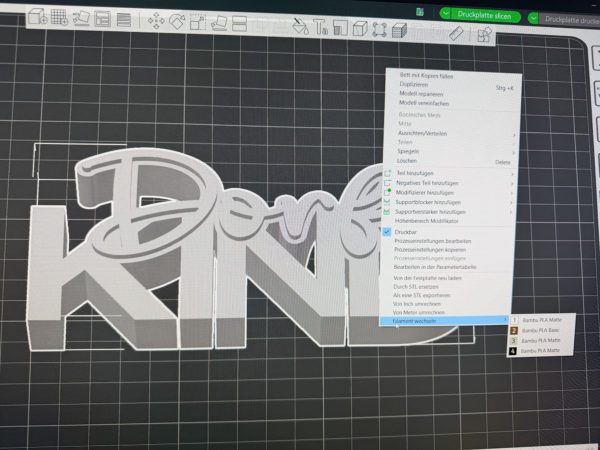The height and width of the screenshot is (450, 600).
Task: Click the Druckplatte drucken button
Action: [x=570, y=18]
